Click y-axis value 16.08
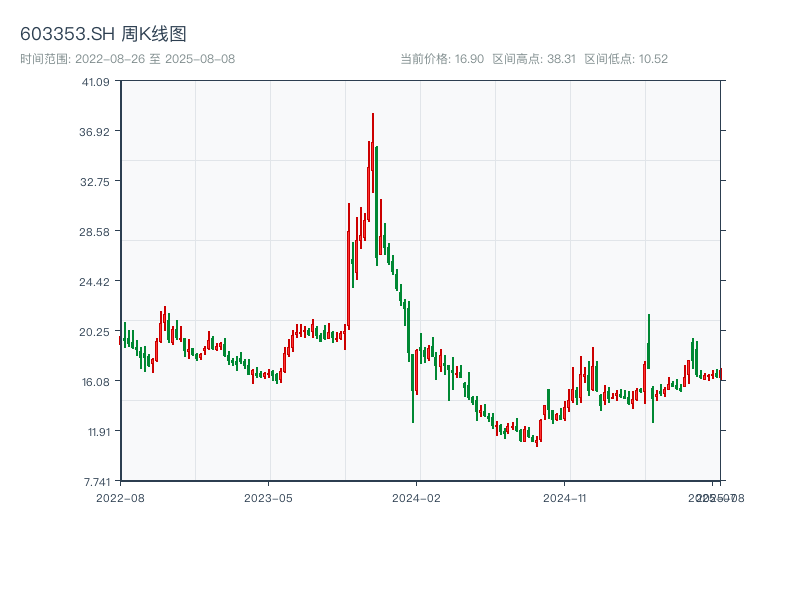Viewport: 800px width, 600px height. pos(96,382)
